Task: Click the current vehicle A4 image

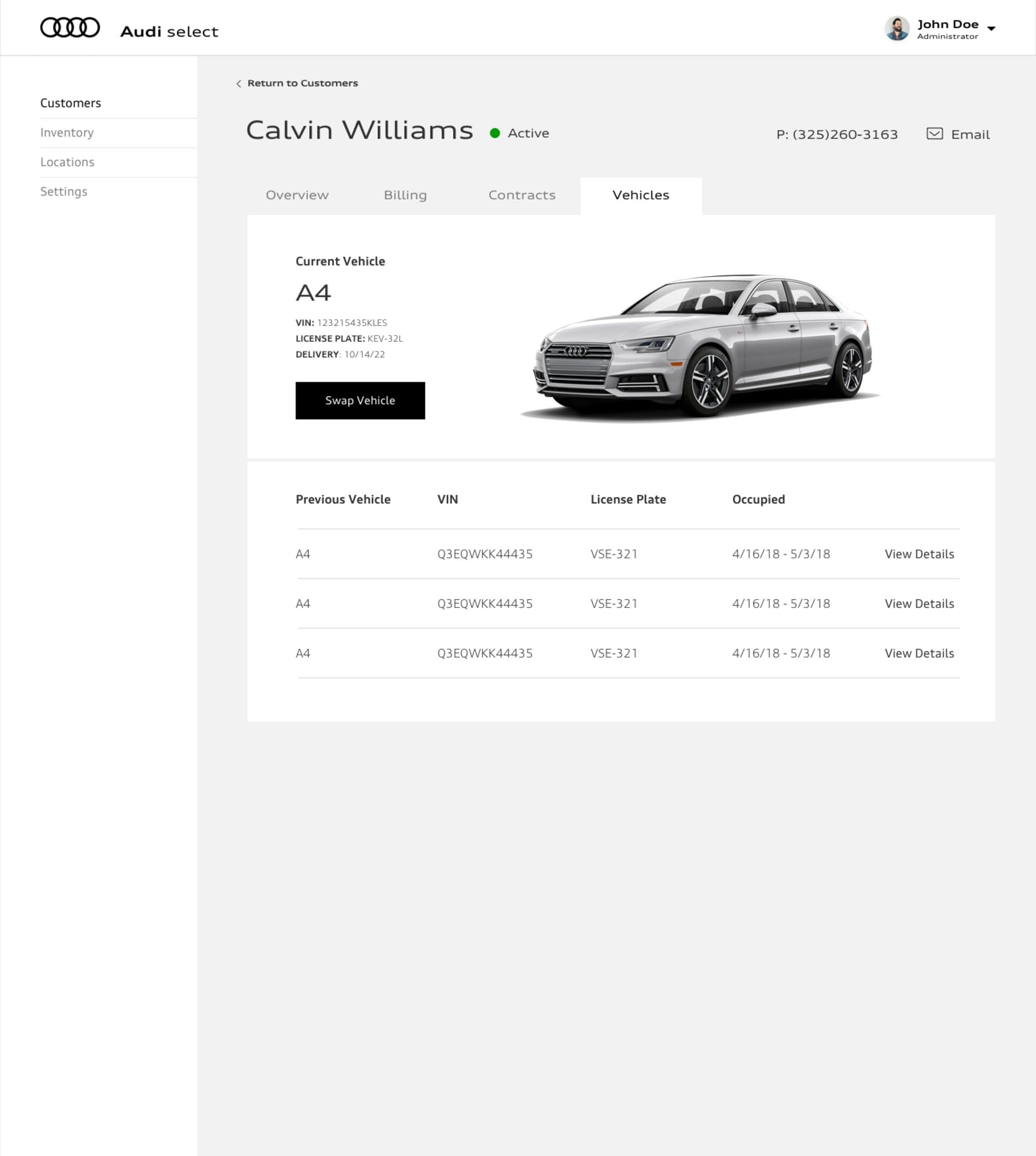Action: click(700, 347)
